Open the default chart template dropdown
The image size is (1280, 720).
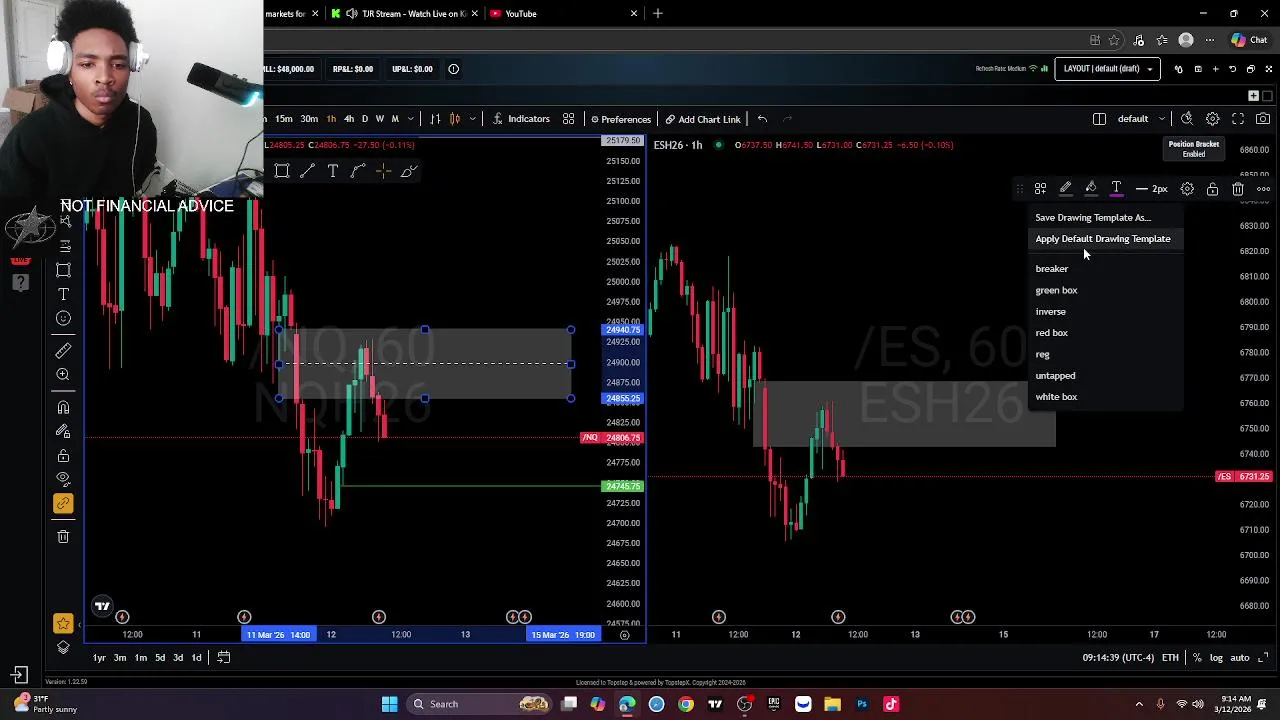(x=1140, y=119)
